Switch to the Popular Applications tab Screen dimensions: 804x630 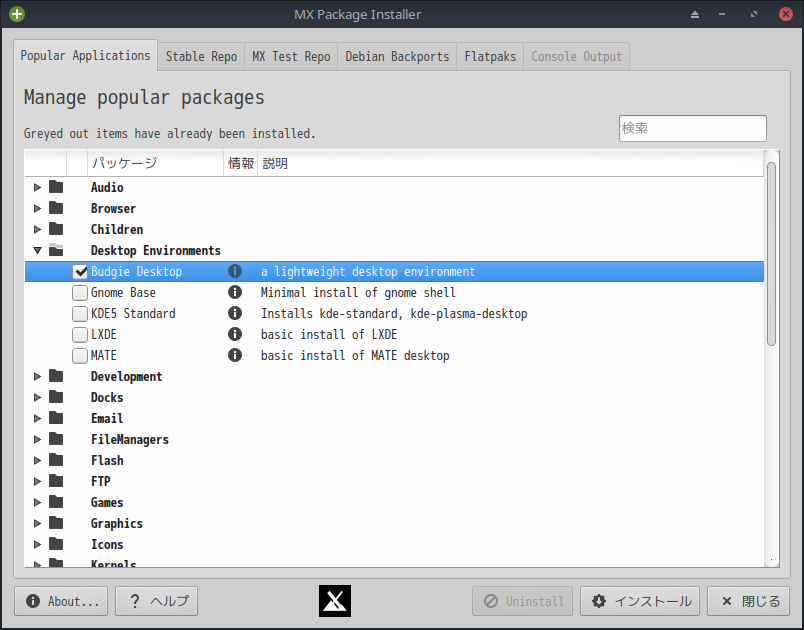click(85, 55)
